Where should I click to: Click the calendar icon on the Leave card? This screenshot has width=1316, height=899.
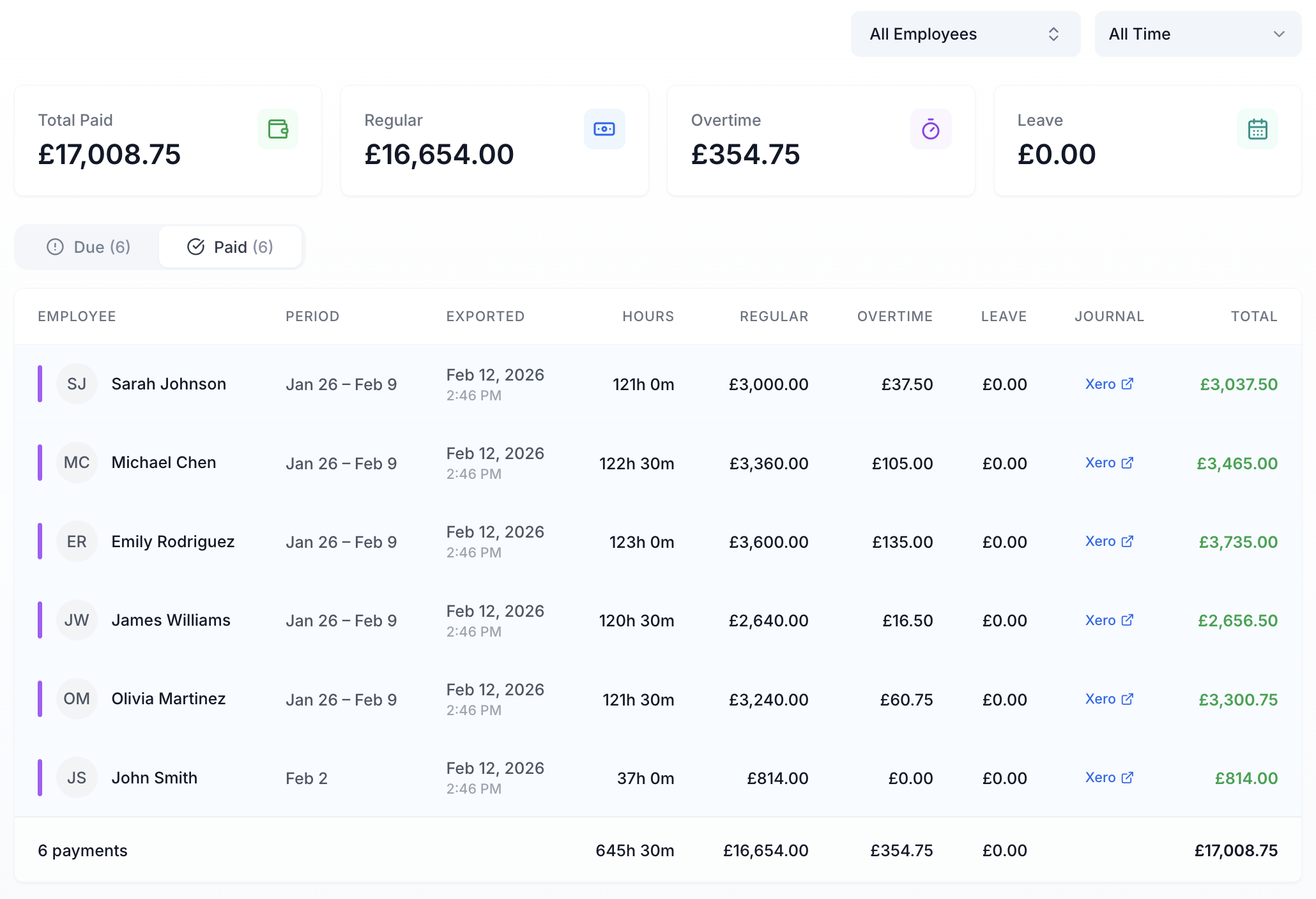point(1257,128)
